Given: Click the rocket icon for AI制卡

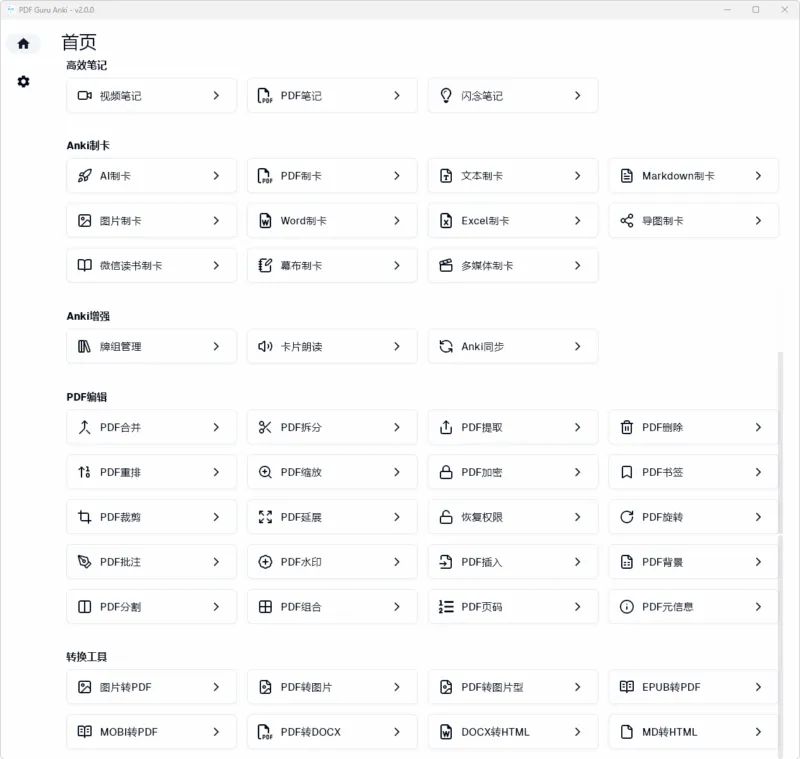Looking at the screenshot, I should click(85, 176).
